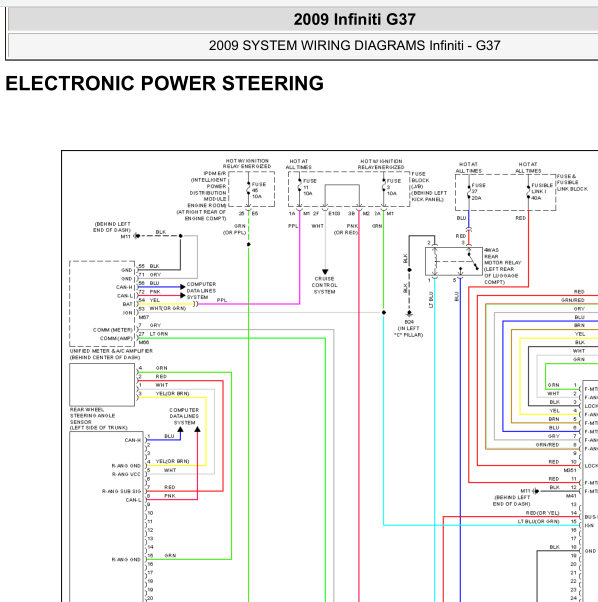
Task: Select the 'R-ANG SUB SIG' terminal label
Action: click(121, 491)
